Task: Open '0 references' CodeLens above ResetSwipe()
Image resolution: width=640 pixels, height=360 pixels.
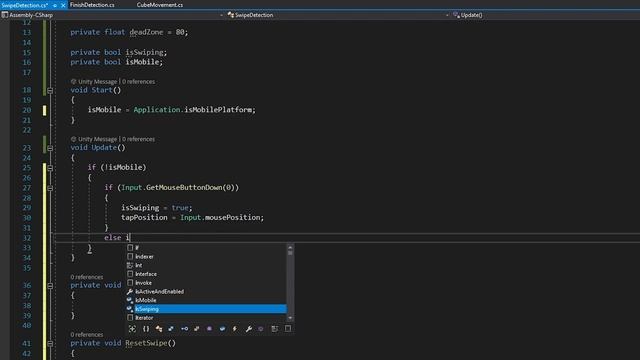Action: coord(87,335)
